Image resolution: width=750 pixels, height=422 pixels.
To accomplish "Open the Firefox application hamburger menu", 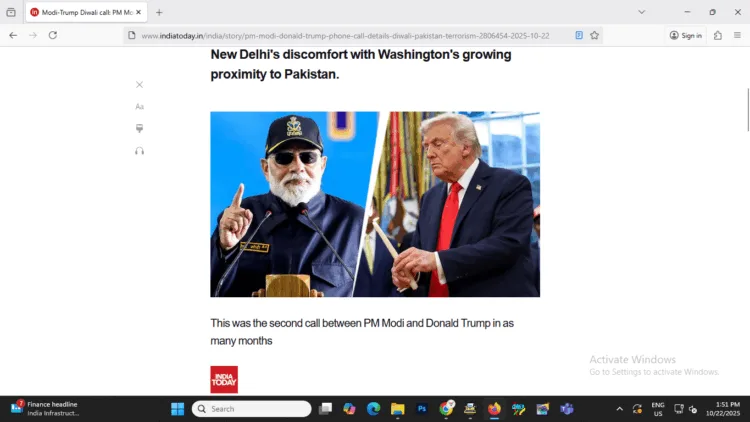I will 737,35.
